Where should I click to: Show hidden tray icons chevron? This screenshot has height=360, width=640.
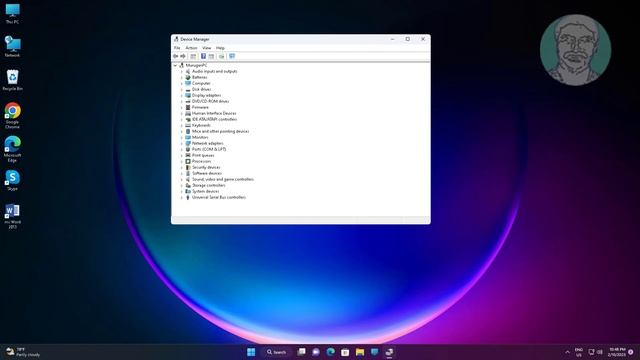[567, 352]
